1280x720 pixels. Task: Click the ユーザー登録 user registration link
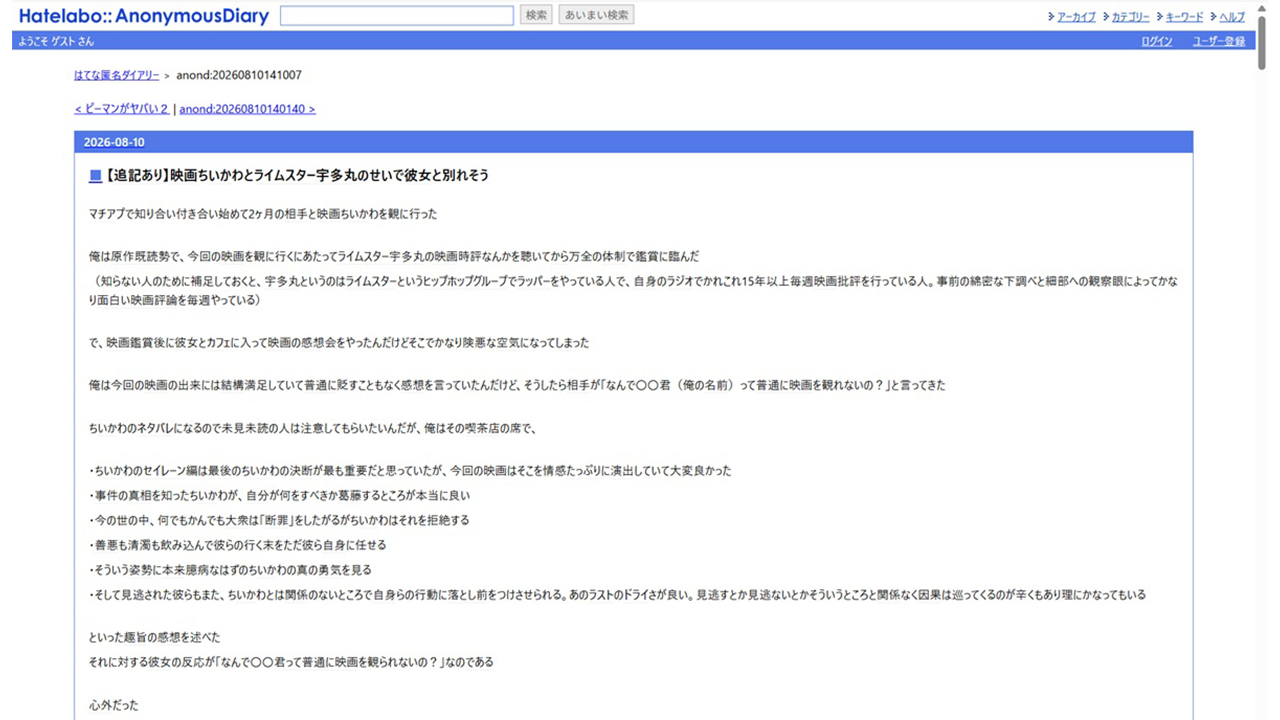point(1219,41)
